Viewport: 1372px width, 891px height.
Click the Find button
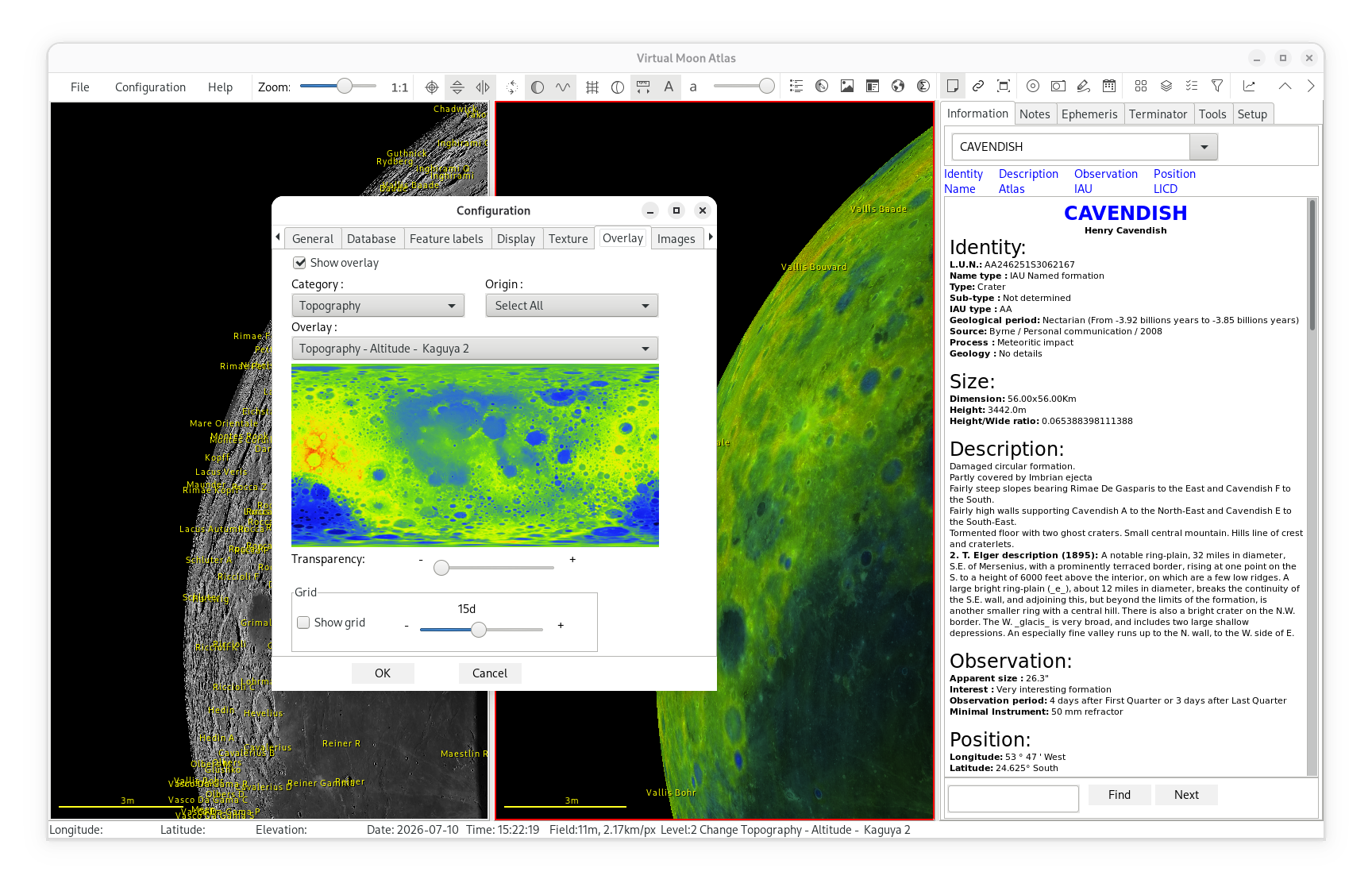click(1120, 795)
